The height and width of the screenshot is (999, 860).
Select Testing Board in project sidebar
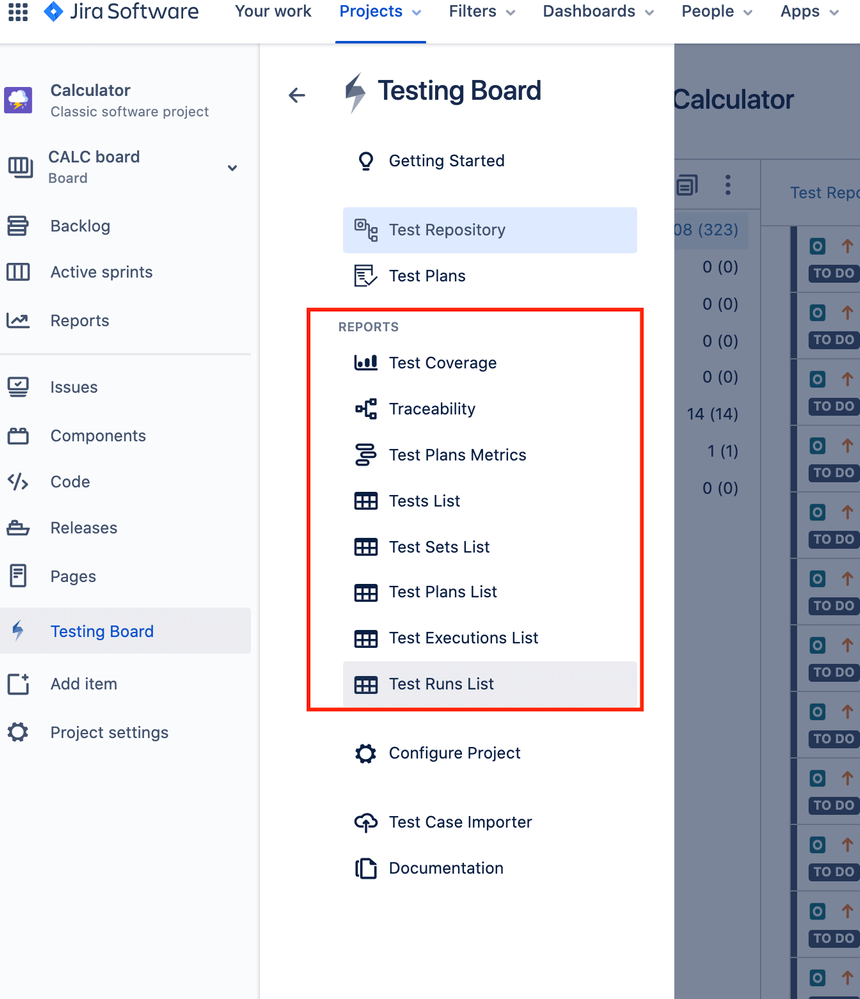point(125,631)
